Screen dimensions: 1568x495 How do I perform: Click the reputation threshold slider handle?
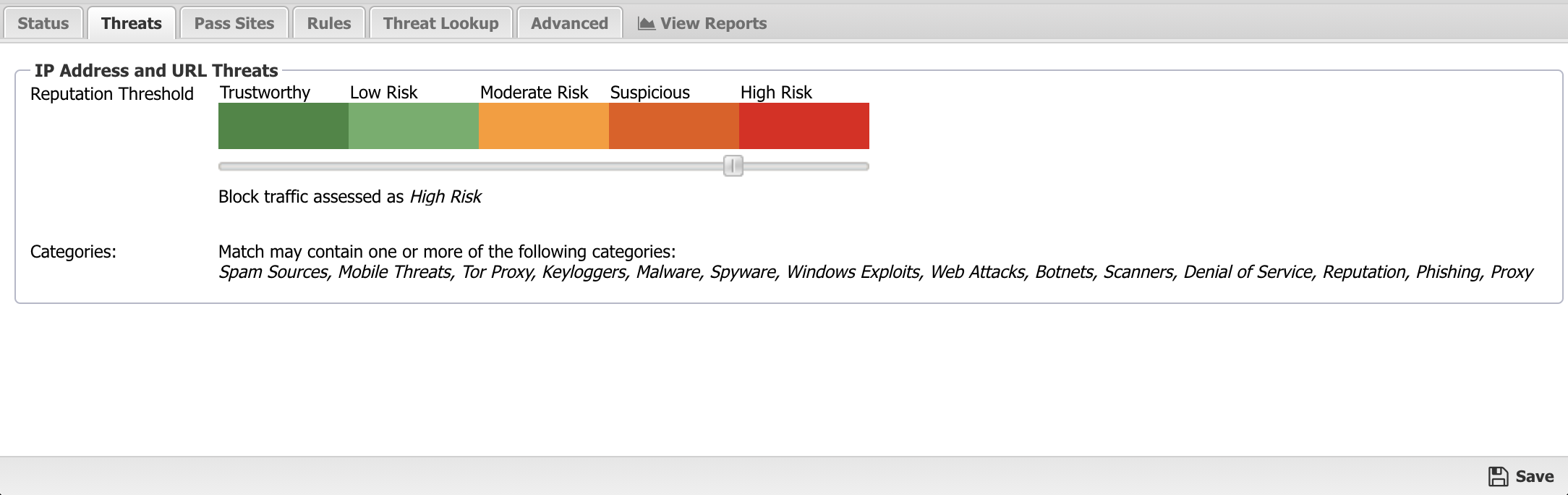pyautogui.click(x=733, y=166)
